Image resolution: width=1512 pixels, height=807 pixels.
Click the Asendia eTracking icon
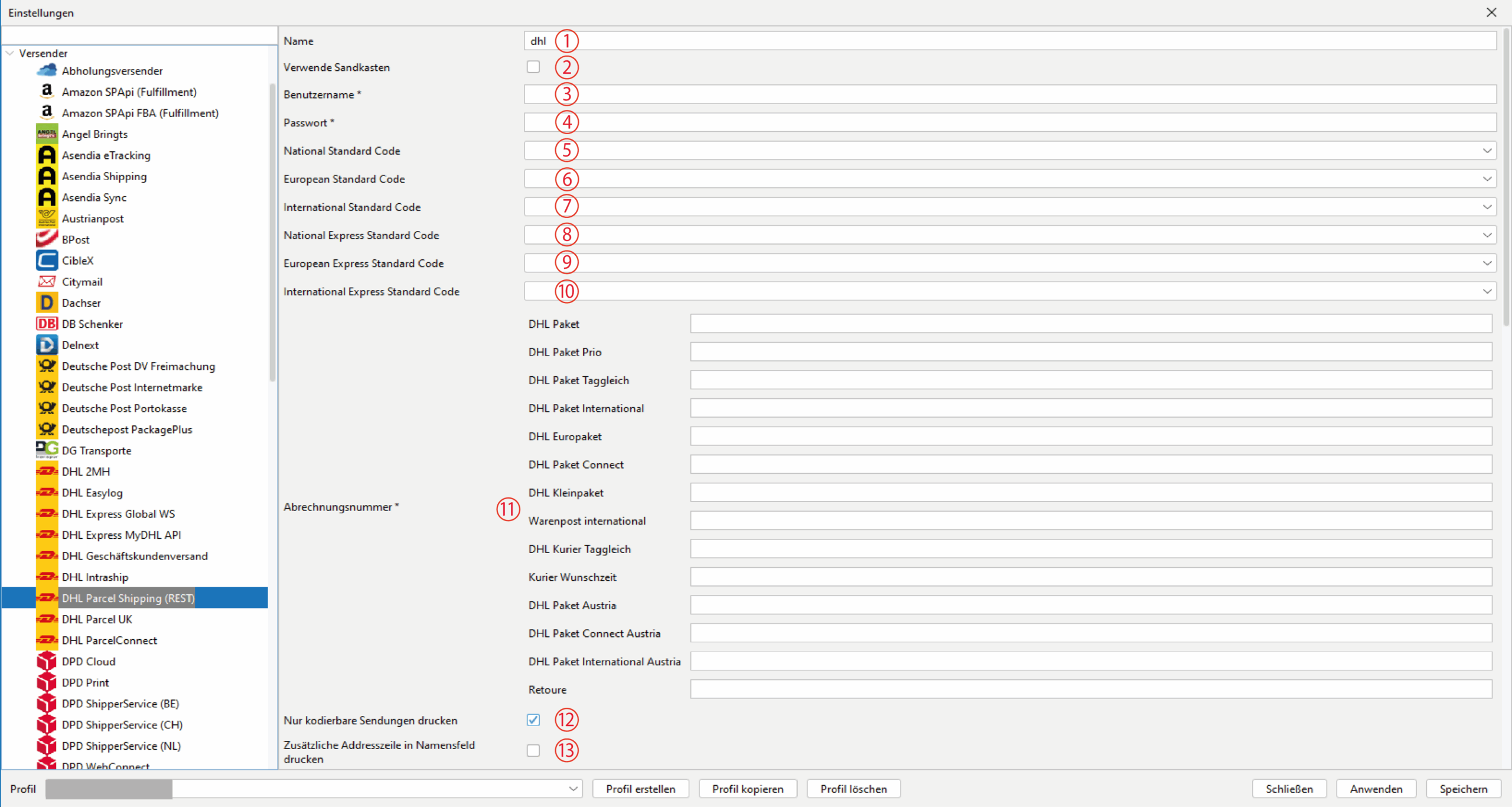47,155
